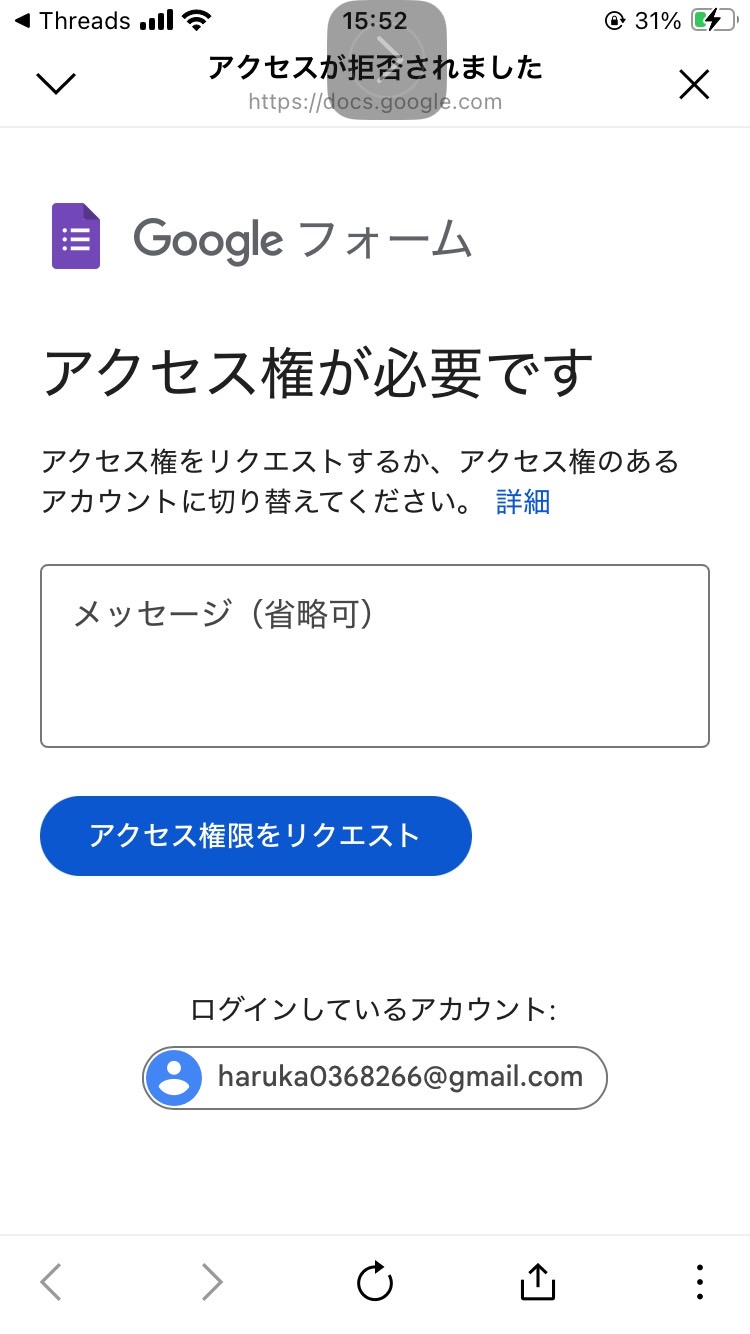Tap the Google Forms purple document icon
This screenshot has height=1334, width=750.
[x=76, y=236]
